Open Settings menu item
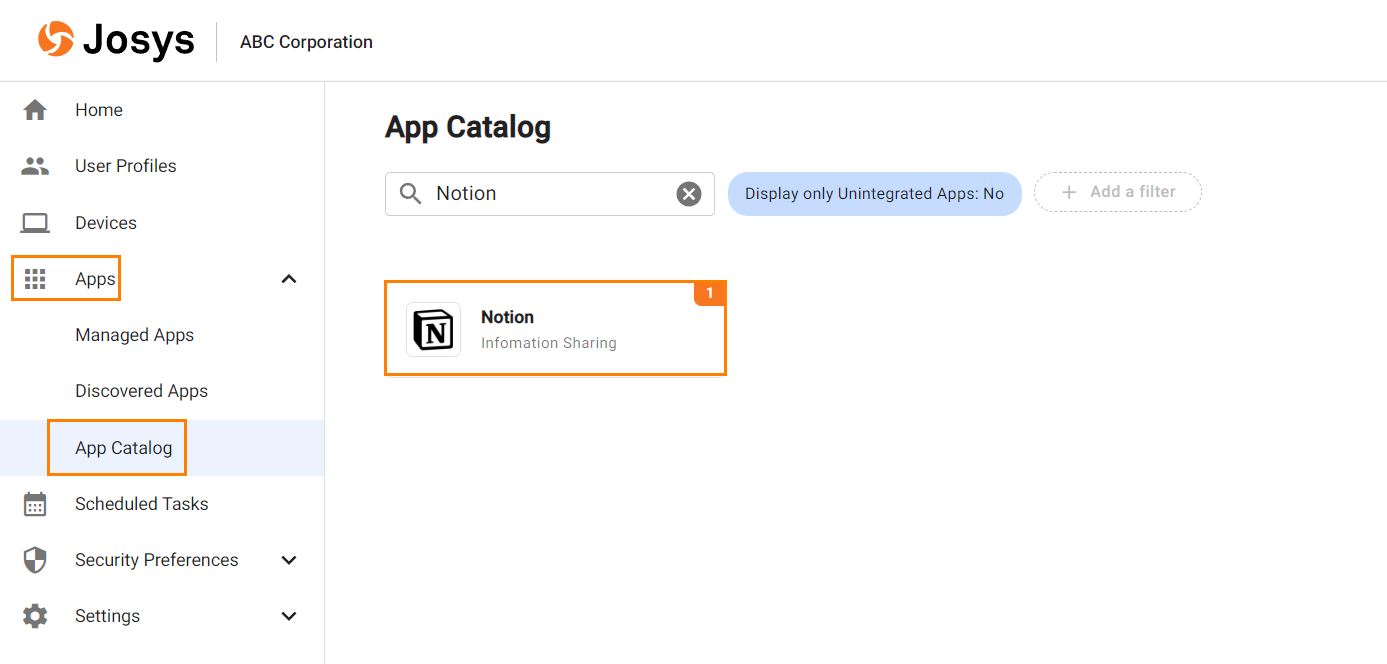Screen dimensions: 1387x664 click(x=107, y=616)
